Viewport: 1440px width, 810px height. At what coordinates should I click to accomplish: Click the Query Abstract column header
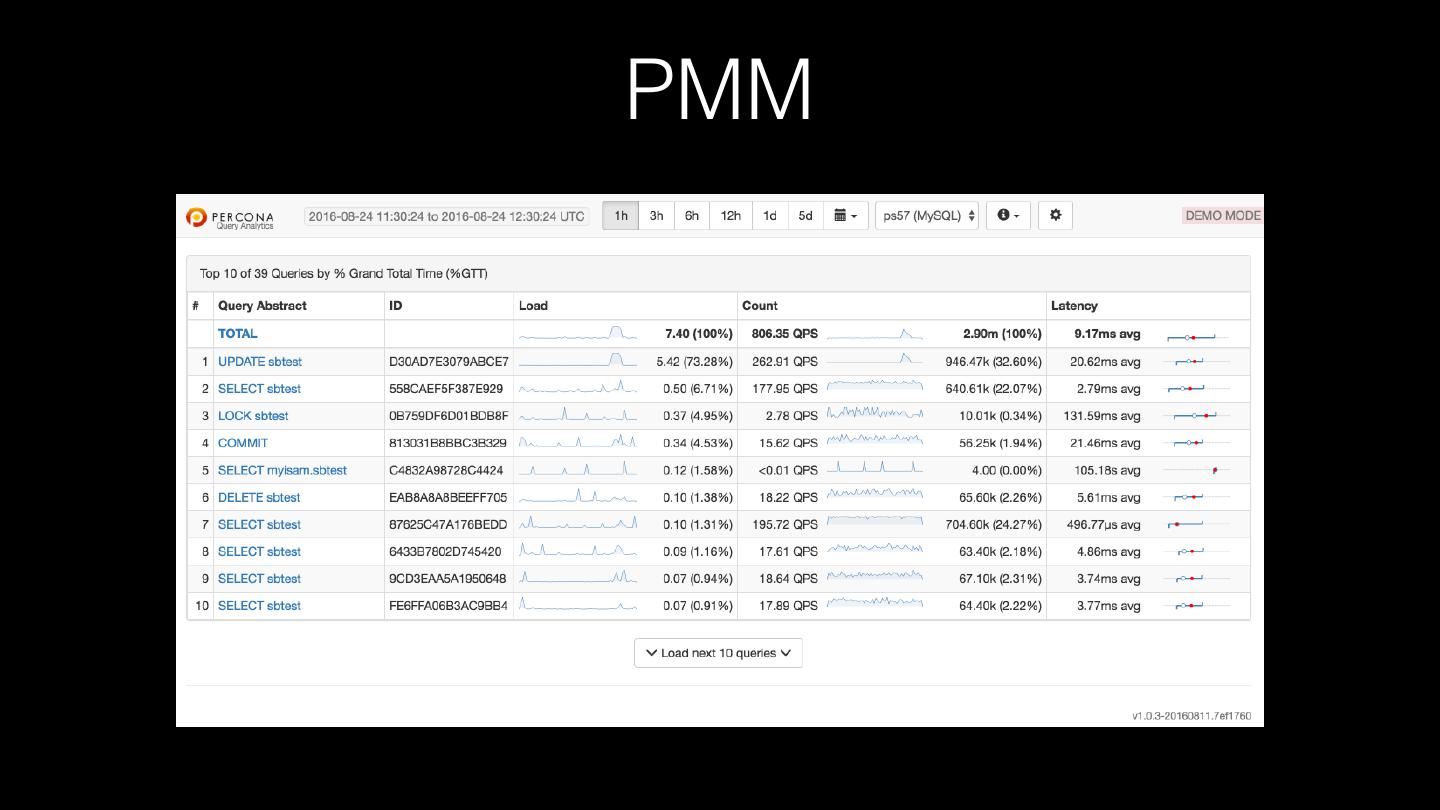262,306
